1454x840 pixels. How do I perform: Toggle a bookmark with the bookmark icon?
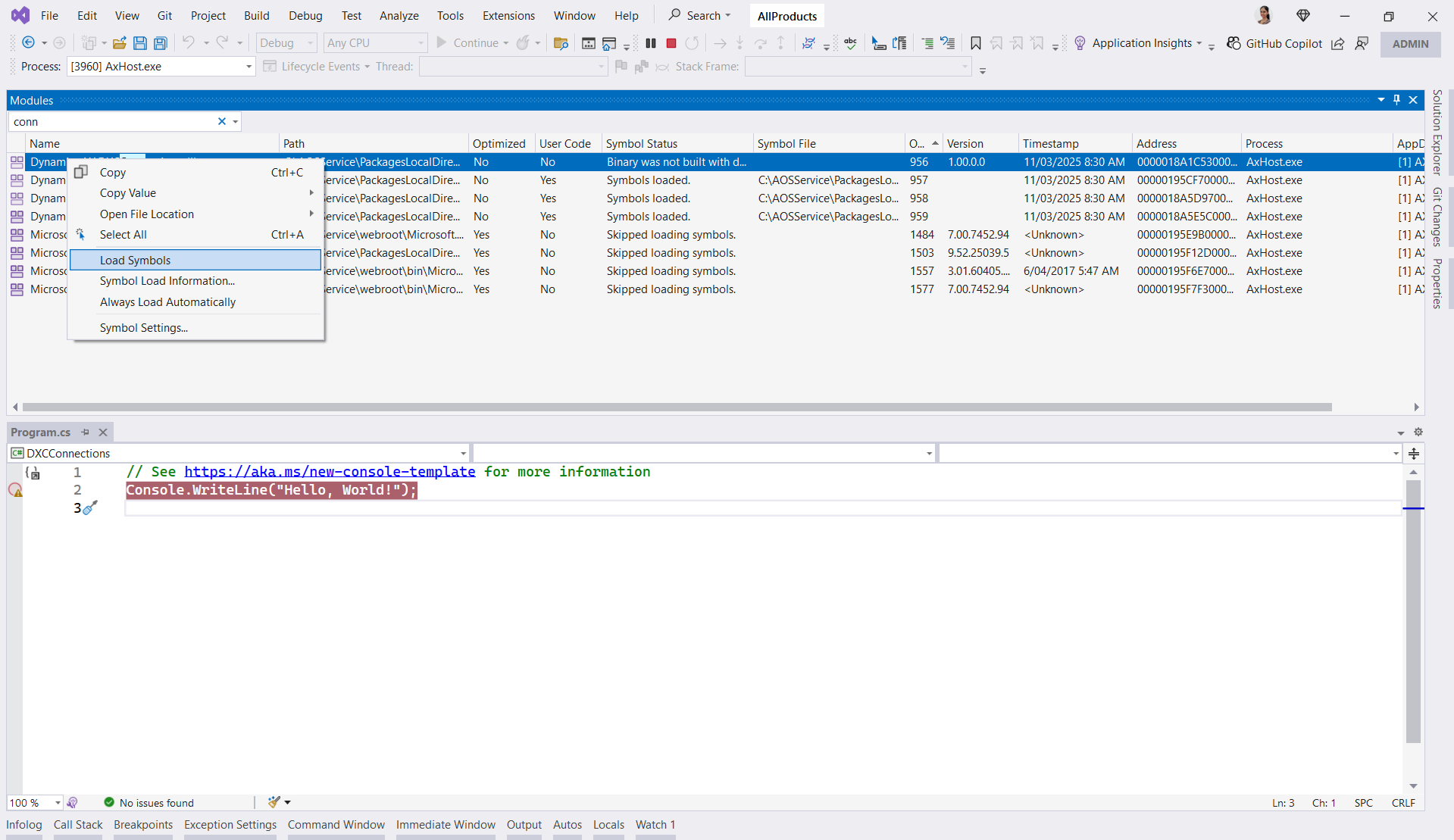click(x=976, y=43)
